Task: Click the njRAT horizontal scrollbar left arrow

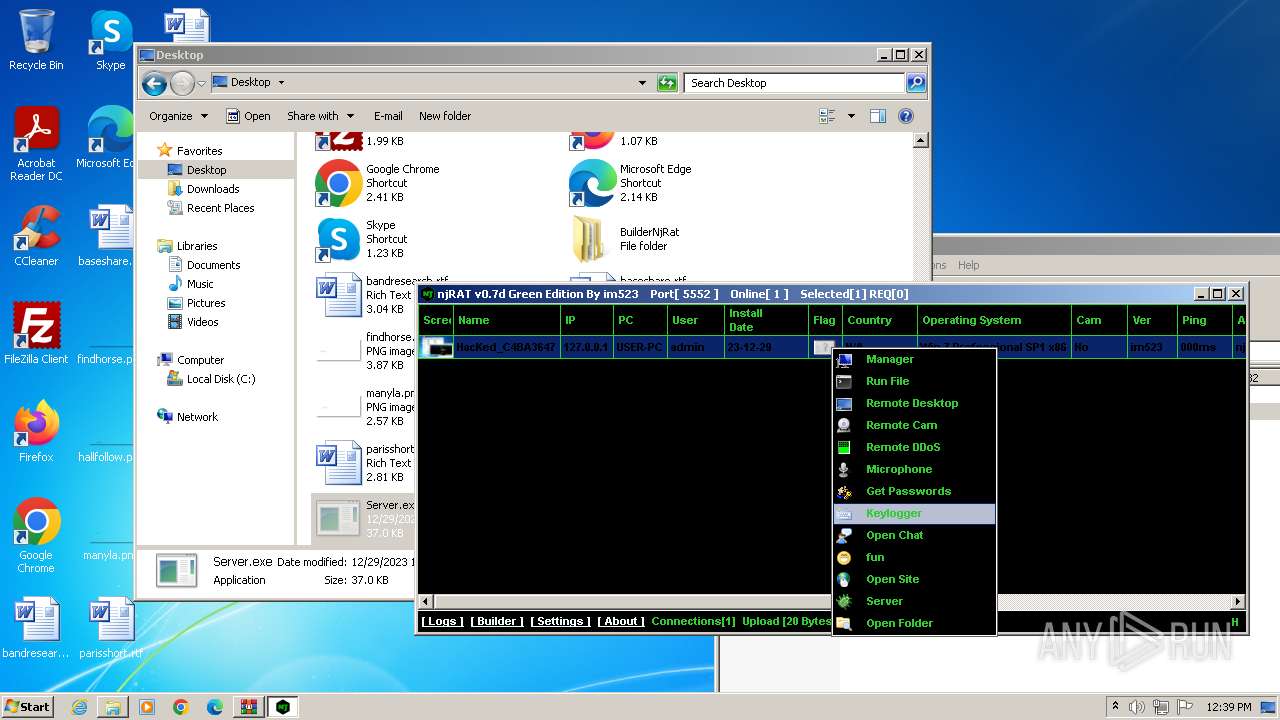Action: coord(426,602)
